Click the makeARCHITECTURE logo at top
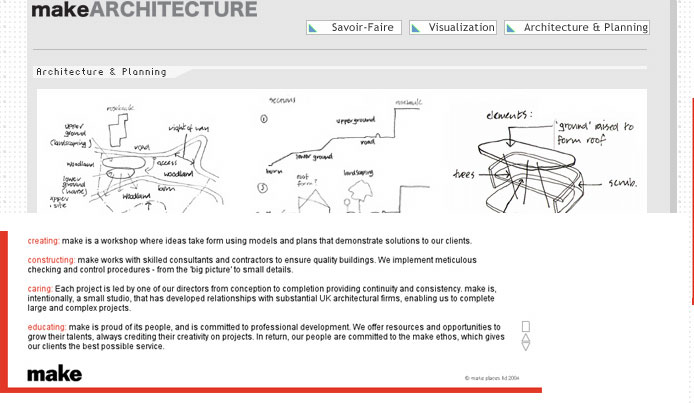 tap(144, 9)
